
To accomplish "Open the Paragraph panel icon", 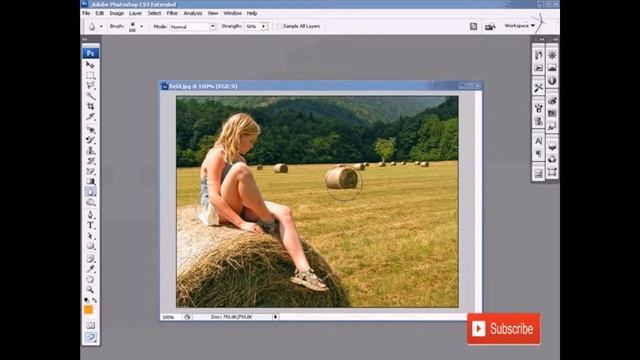I will (538, 154).
